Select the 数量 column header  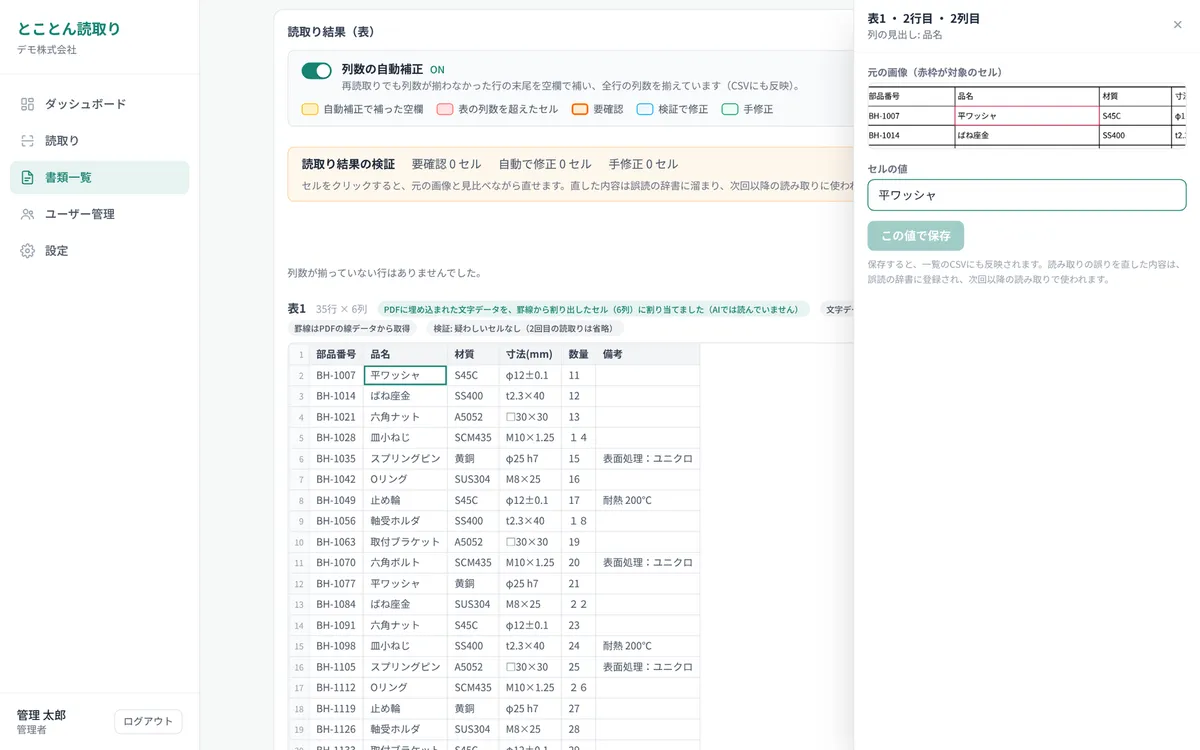(579, 354)
